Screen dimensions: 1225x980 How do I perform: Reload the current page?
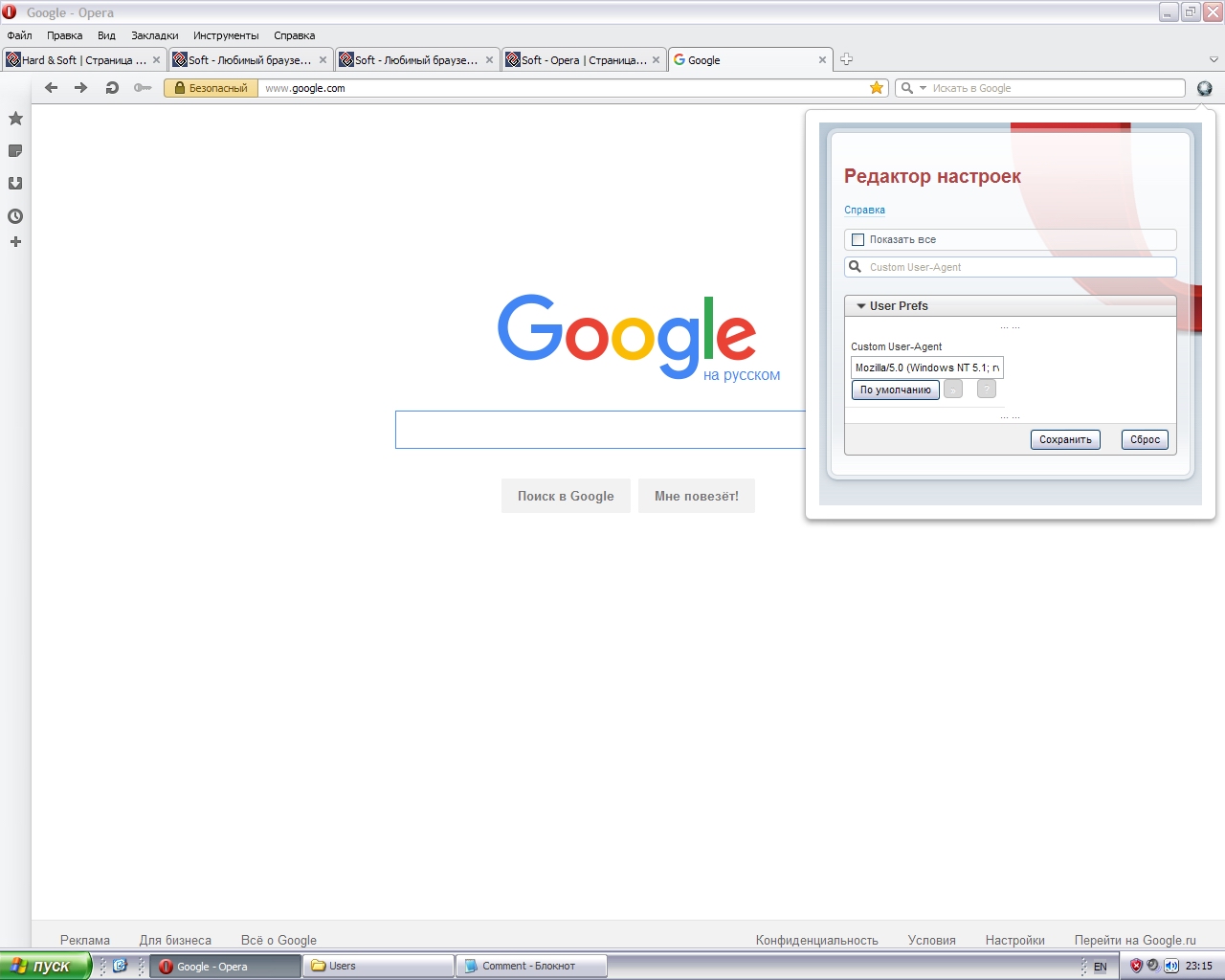(112, 88)
